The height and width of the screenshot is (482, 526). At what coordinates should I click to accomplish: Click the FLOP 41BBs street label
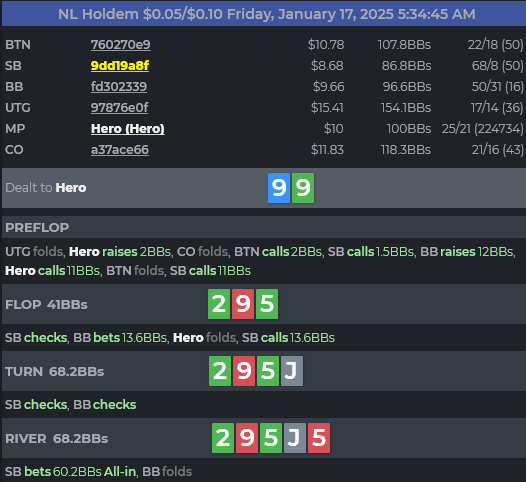point(46,305)
